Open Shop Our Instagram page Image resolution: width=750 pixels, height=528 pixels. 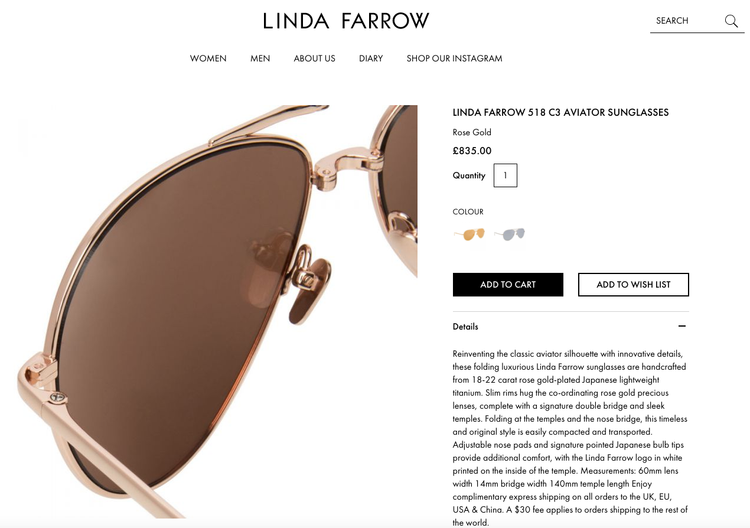click(x=454, y=58)
